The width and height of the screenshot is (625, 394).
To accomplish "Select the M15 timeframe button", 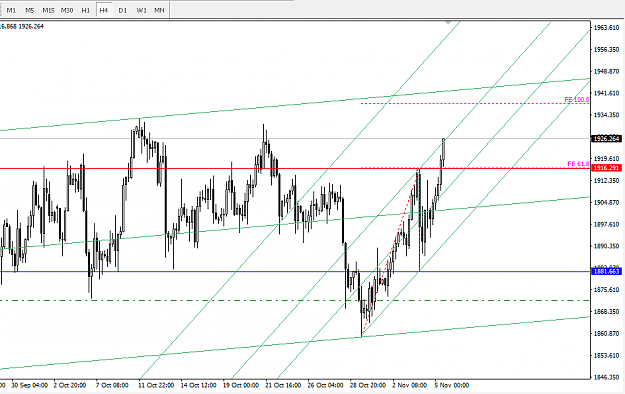I will [x=48, y=10].
